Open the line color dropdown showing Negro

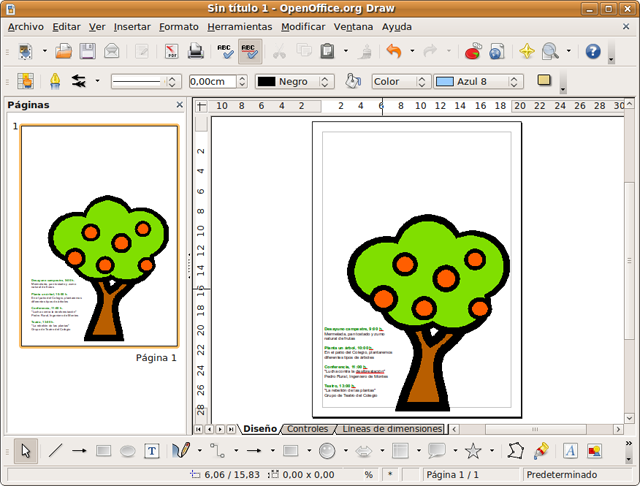(x=295, y=81)
